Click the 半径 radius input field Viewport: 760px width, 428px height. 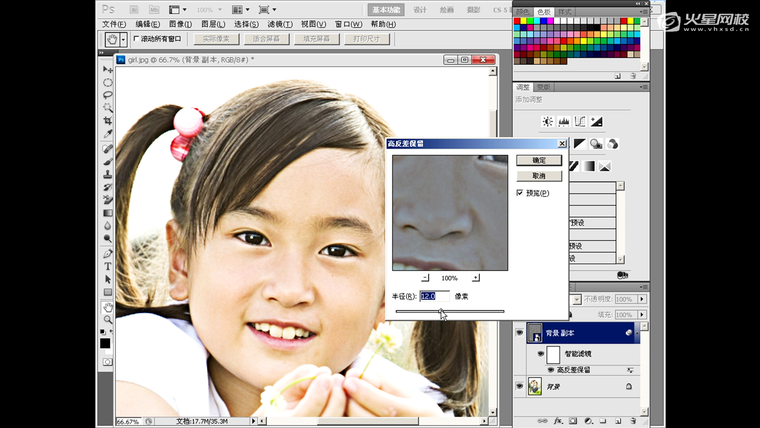pyautogui.click(x=434, y=296)
